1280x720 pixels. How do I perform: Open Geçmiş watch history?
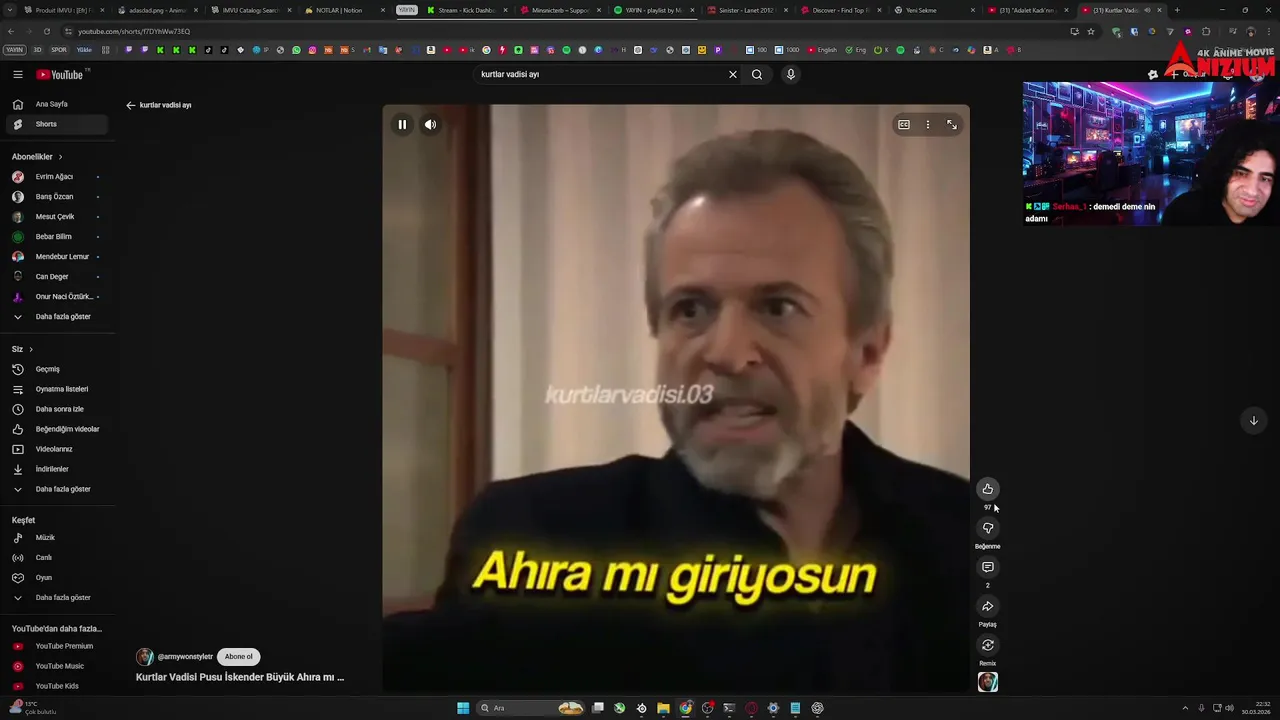click(x=57, y=369)
